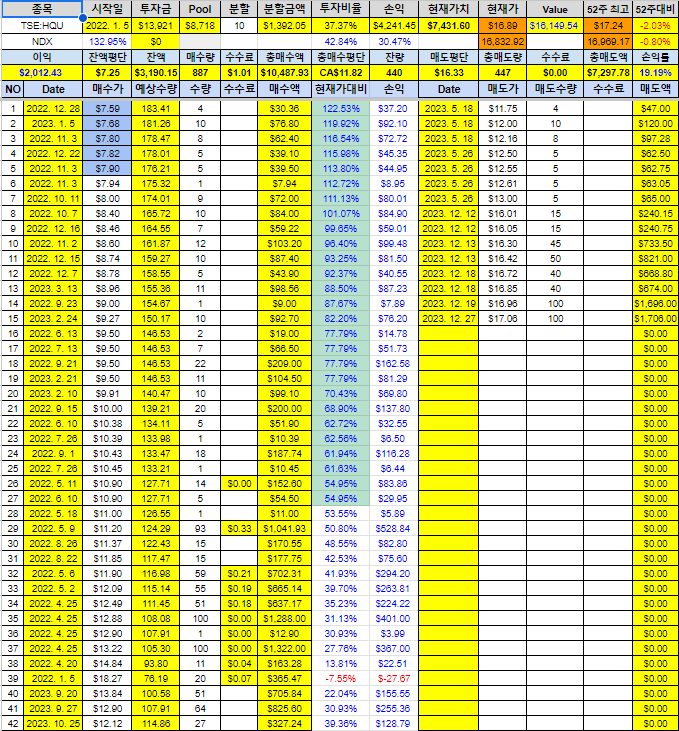The image size is (679, 731).
Task: Click the Value cell $16,149.54
Action: coord(555,26)
